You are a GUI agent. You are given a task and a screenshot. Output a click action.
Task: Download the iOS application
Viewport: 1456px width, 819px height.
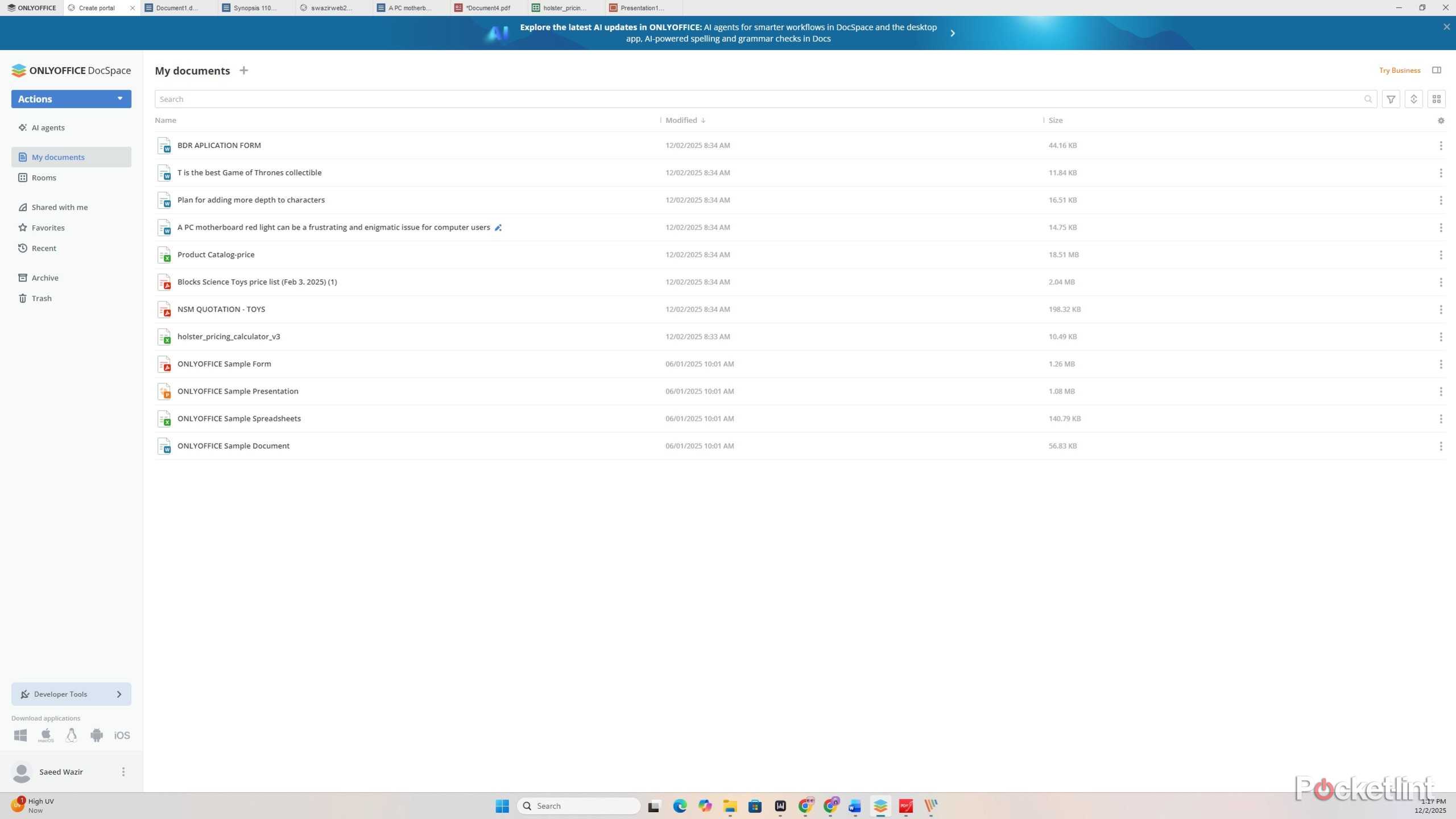click(x=122, y=735)
